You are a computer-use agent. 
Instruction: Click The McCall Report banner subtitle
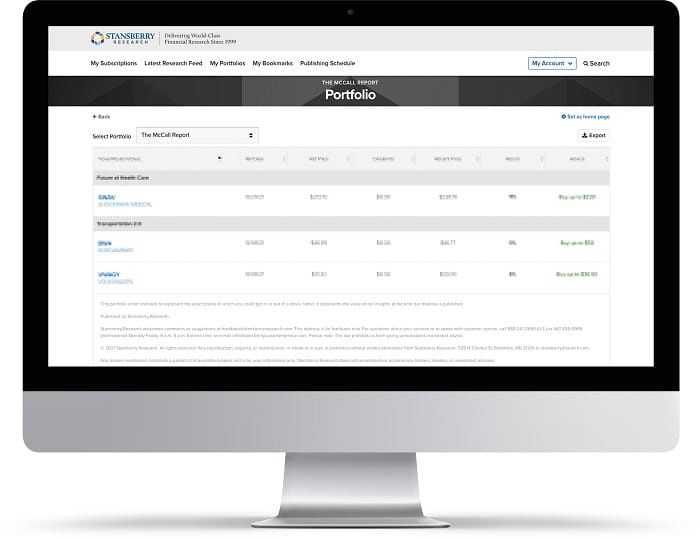point(350,83)
